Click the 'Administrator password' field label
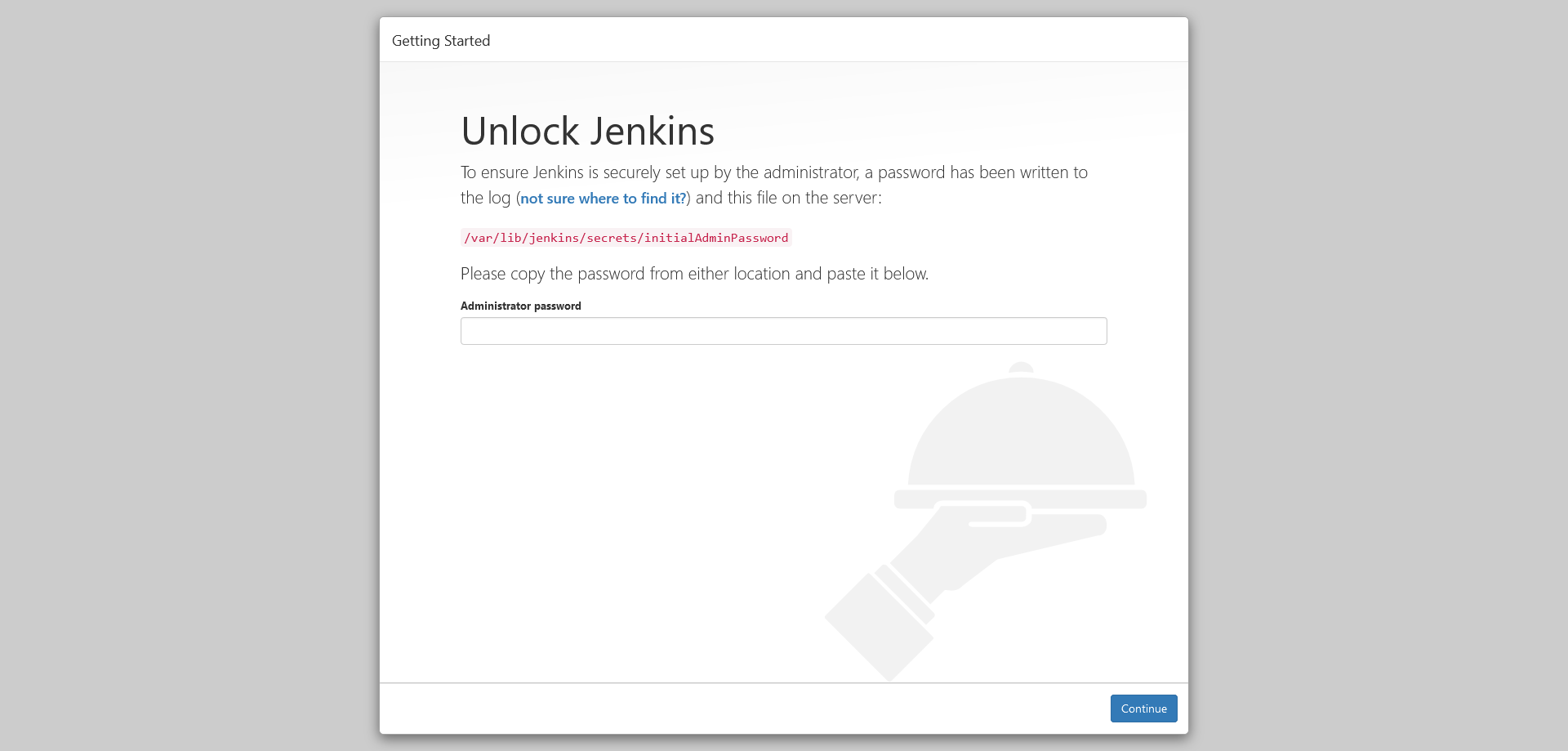The height and width of the screenshot is (751, 1568). 520,306
